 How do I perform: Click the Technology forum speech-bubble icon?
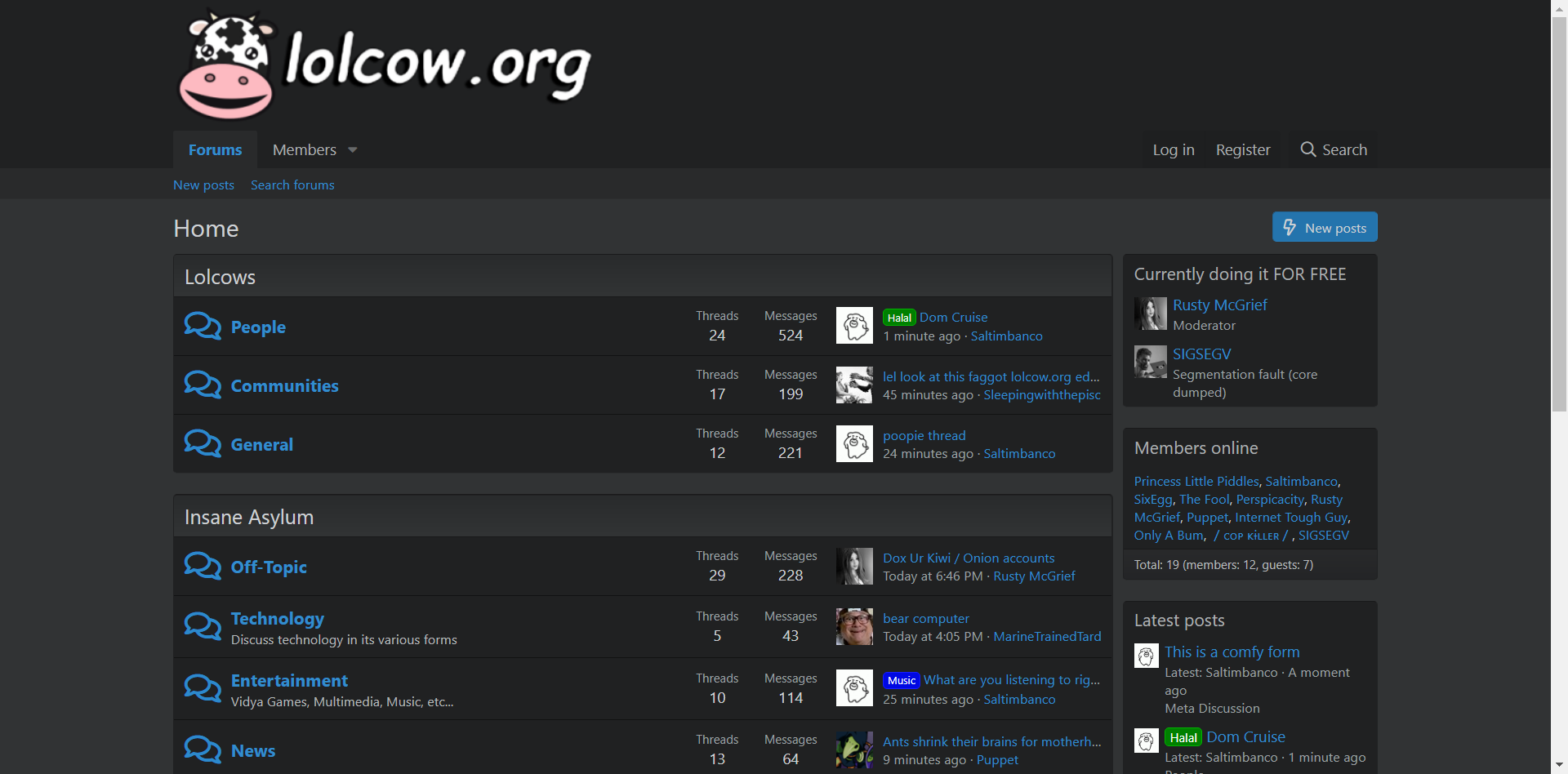pyautogui.click(x=203, y=626)
